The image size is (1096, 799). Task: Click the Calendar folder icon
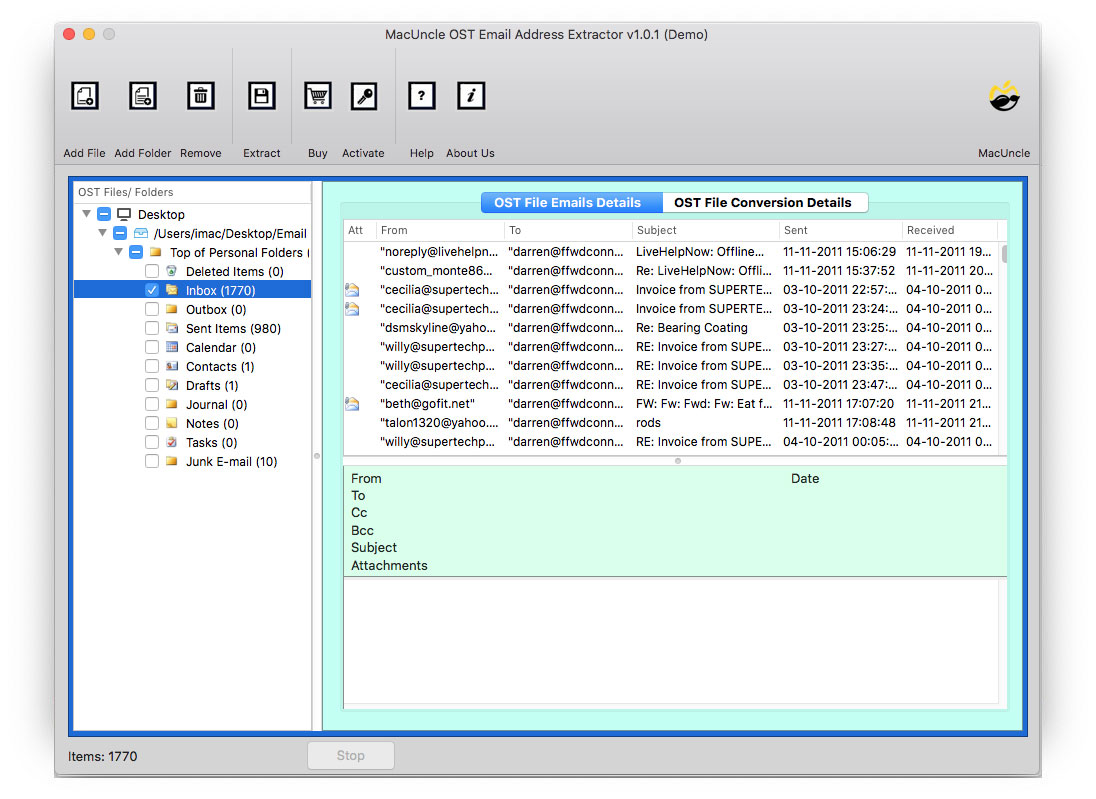(x=171, y=347)
